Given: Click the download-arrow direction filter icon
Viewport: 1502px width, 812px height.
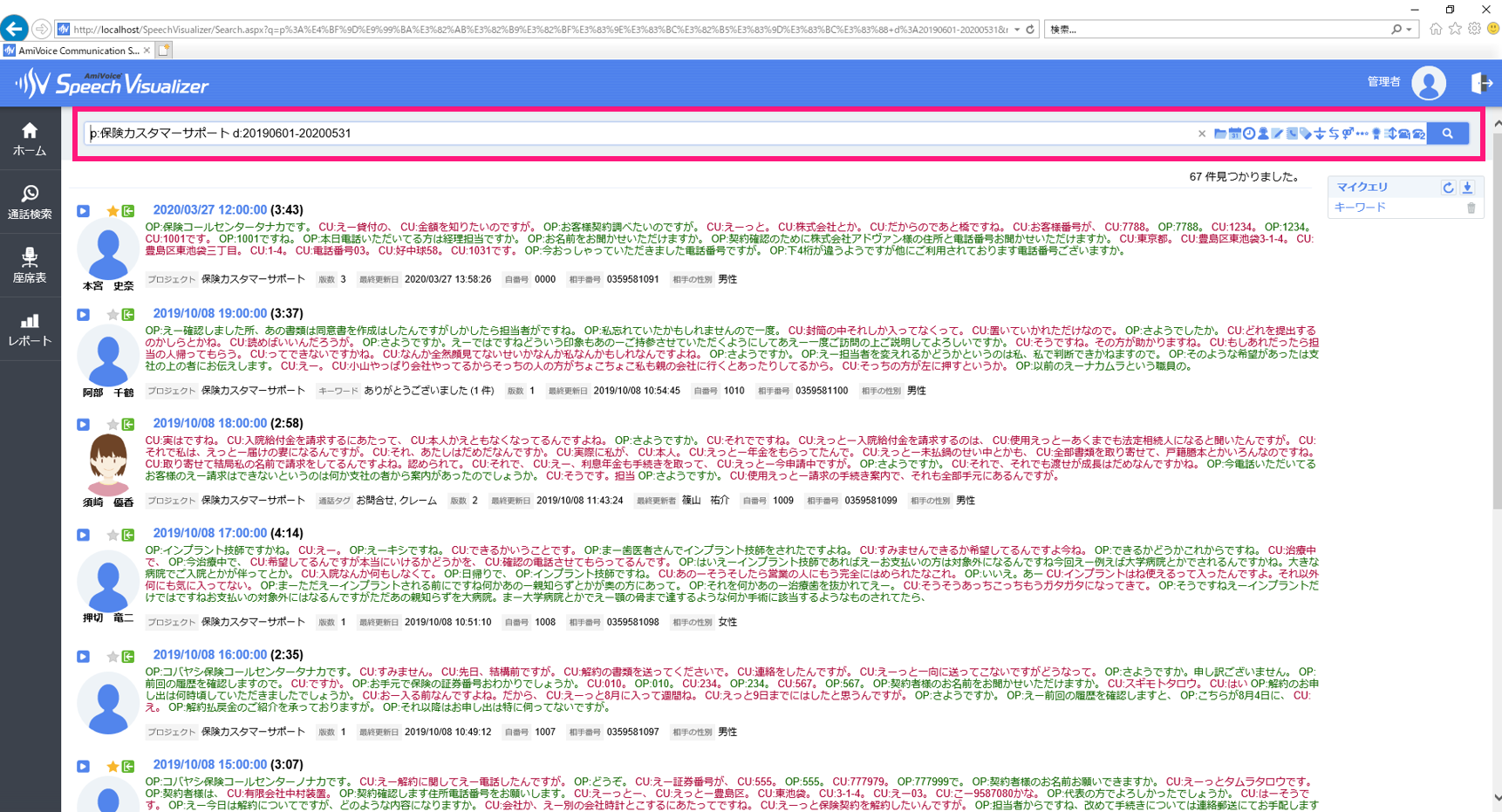Looking at the screenshot, I should tap(1320, 133).
